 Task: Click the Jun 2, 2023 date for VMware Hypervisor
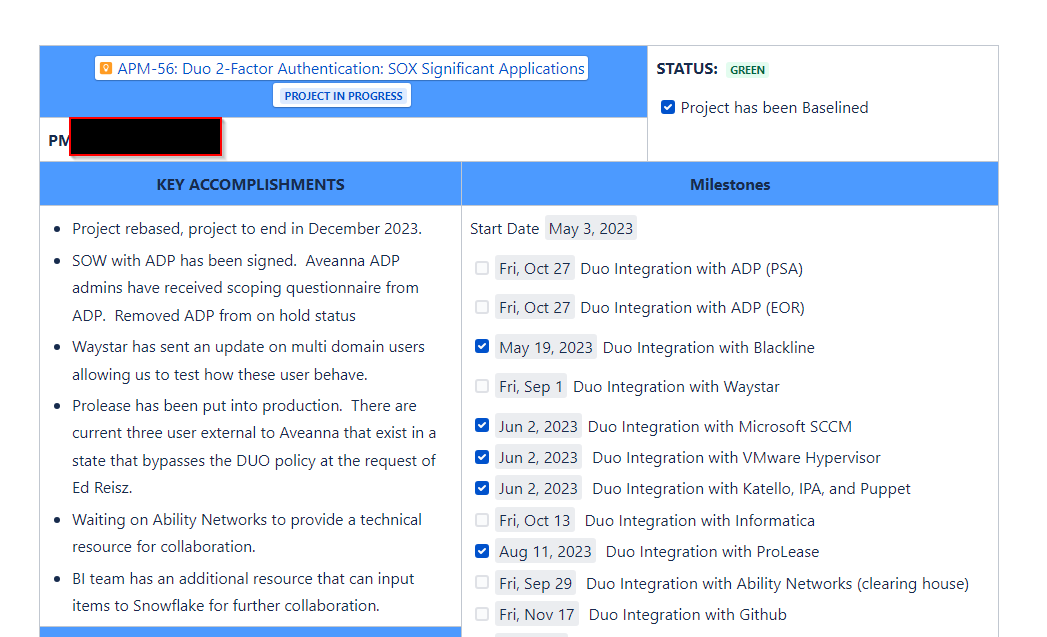click(x=538, y=457)
